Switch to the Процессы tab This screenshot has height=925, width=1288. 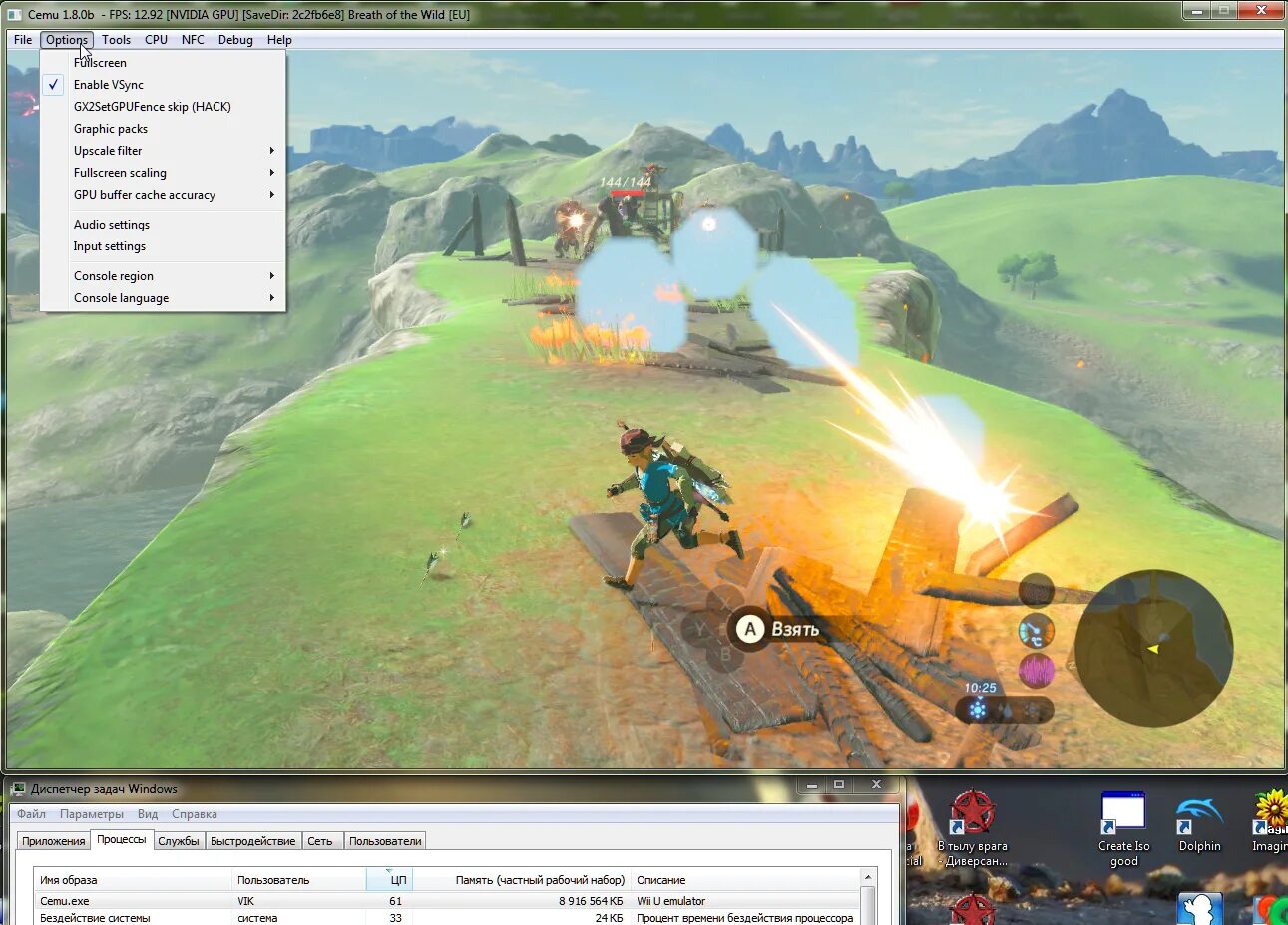(x=122, y=840)
